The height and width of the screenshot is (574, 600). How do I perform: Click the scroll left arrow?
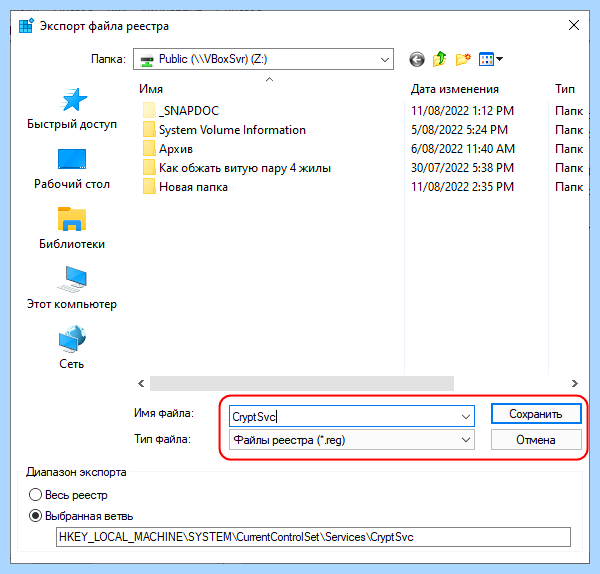(x=141, y=383)
